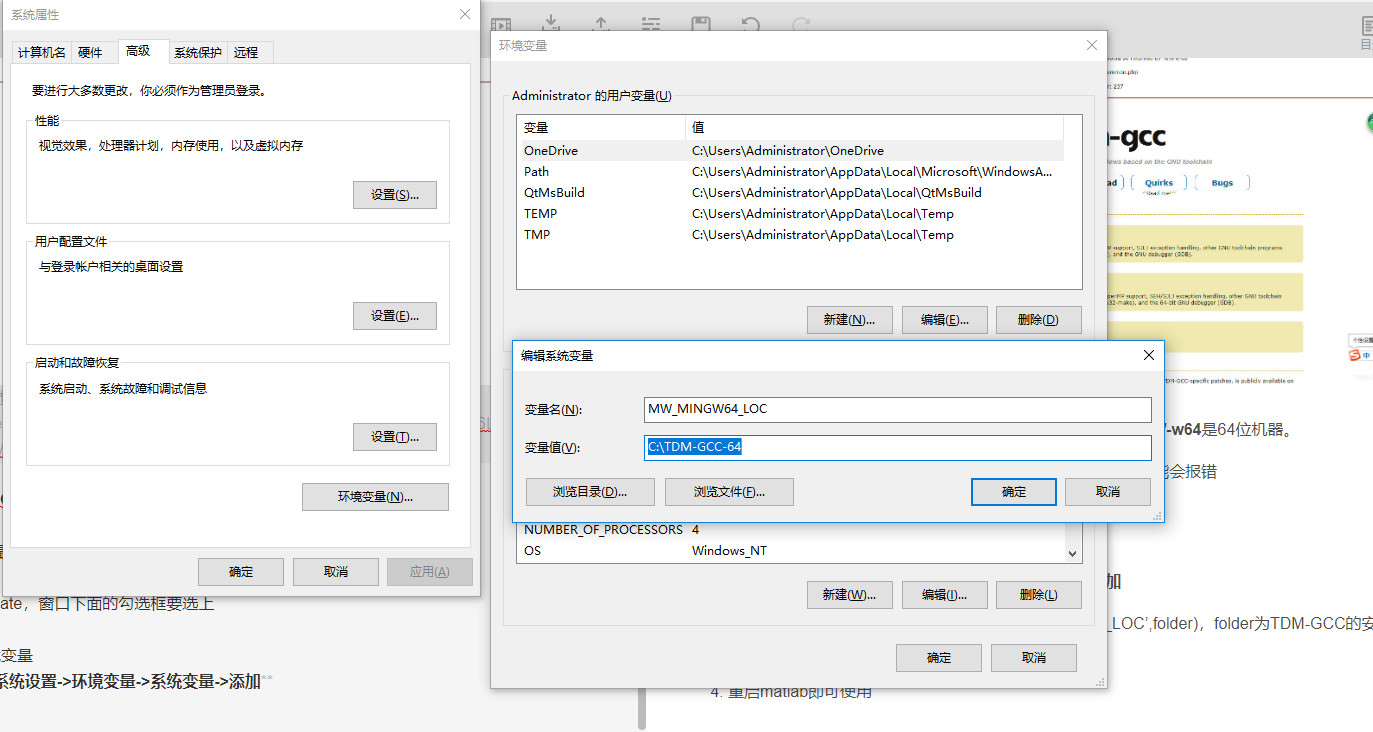This screenshot has height=732, width=1373.
Task: Click the 变量名 input field
Action: 898,410
